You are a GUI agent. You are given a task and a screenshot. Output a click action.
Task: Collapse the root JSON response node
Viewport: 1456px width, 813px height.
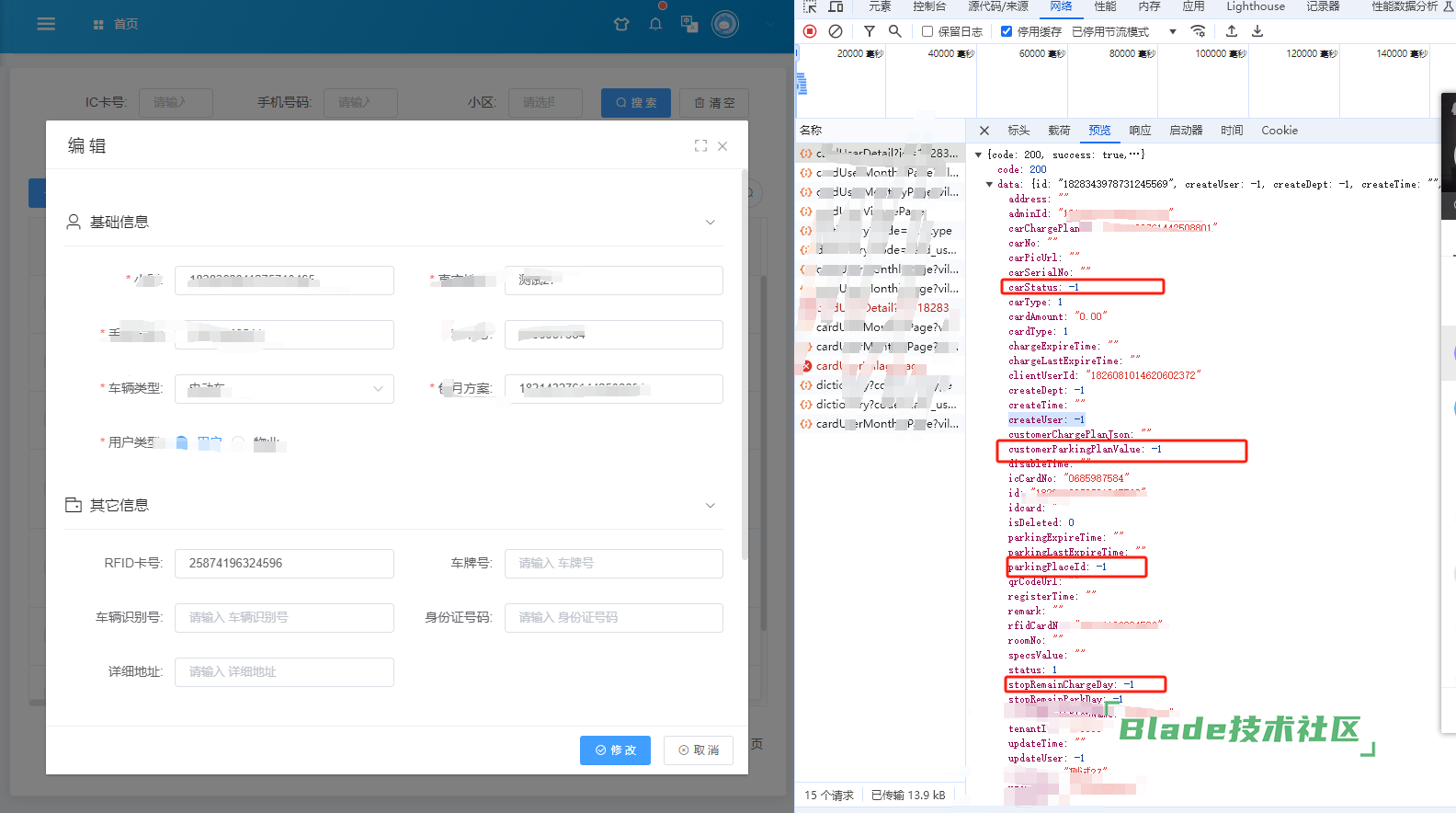[x=978, y=155]
